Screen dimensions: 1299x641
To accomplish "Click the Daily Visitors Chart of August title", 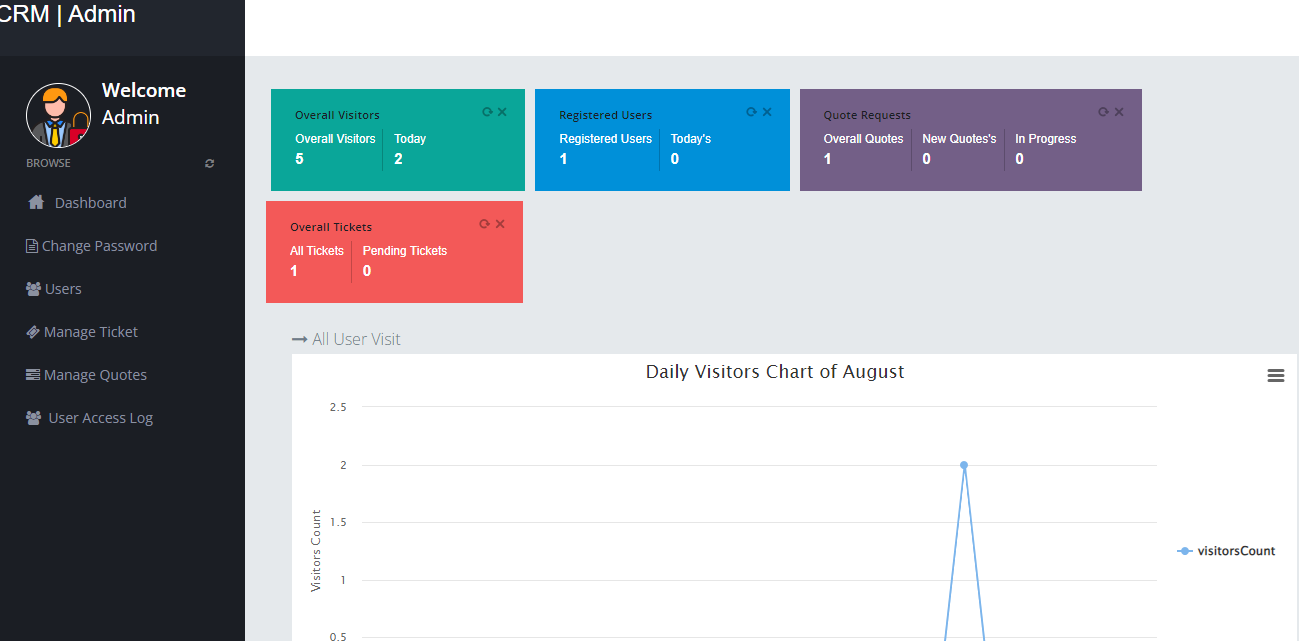I will 775,372.
